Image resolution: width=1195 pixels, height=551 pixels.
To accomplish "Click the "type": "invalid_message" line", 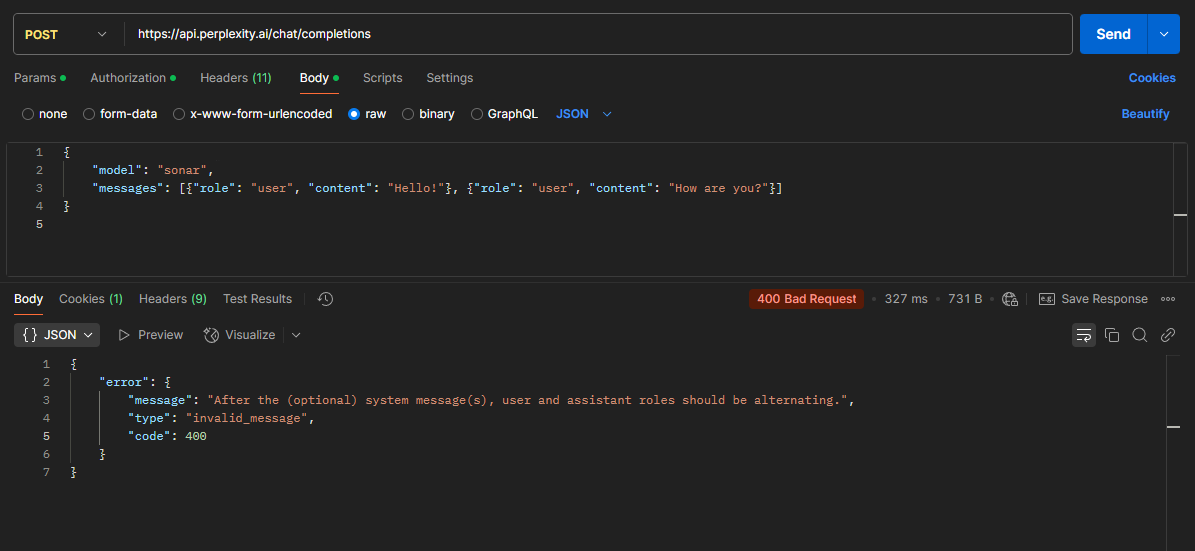I will [221, 418].
